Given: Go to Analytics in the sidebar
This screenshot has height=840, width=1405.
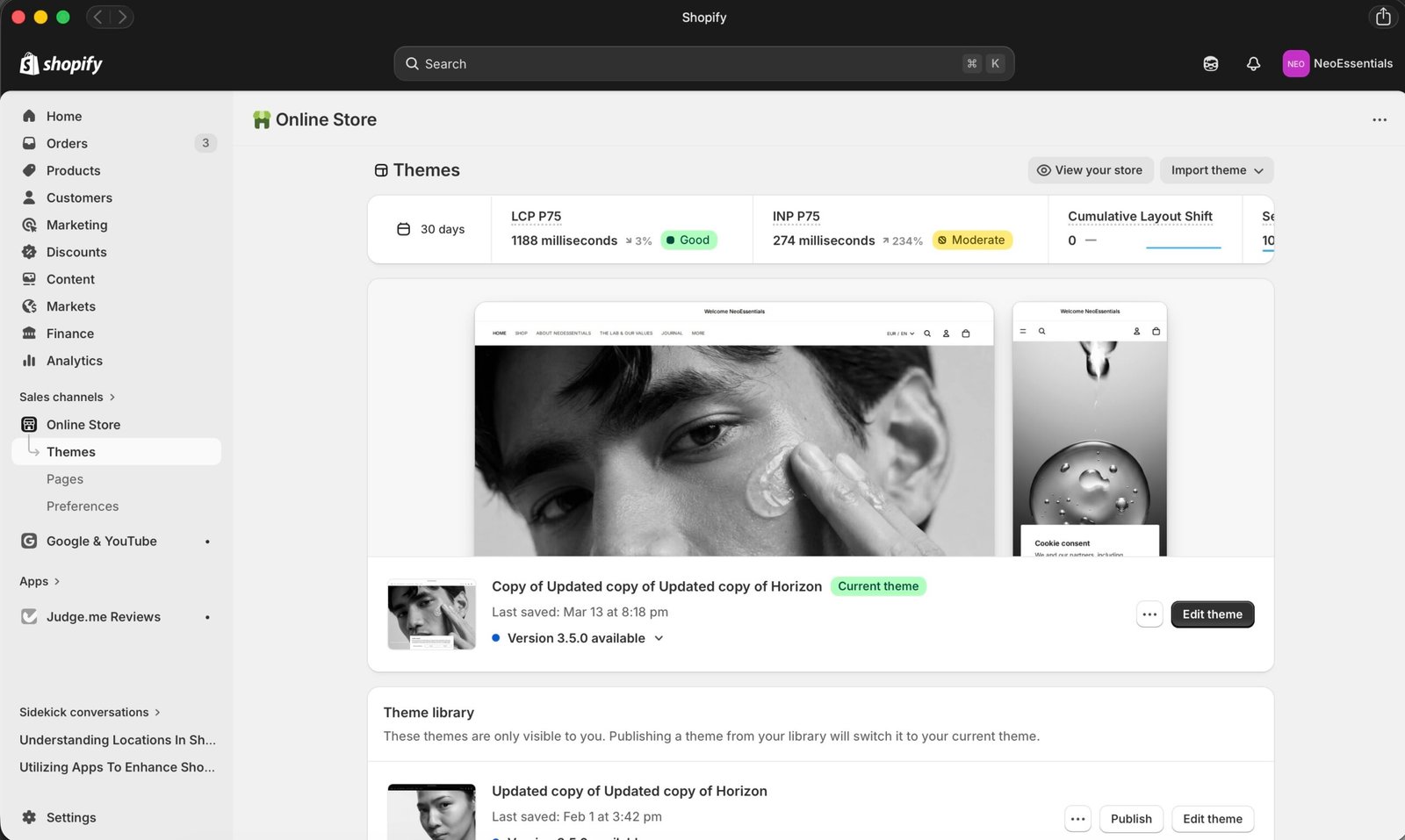Looking at the screenshot, I should tap(74, 361).
